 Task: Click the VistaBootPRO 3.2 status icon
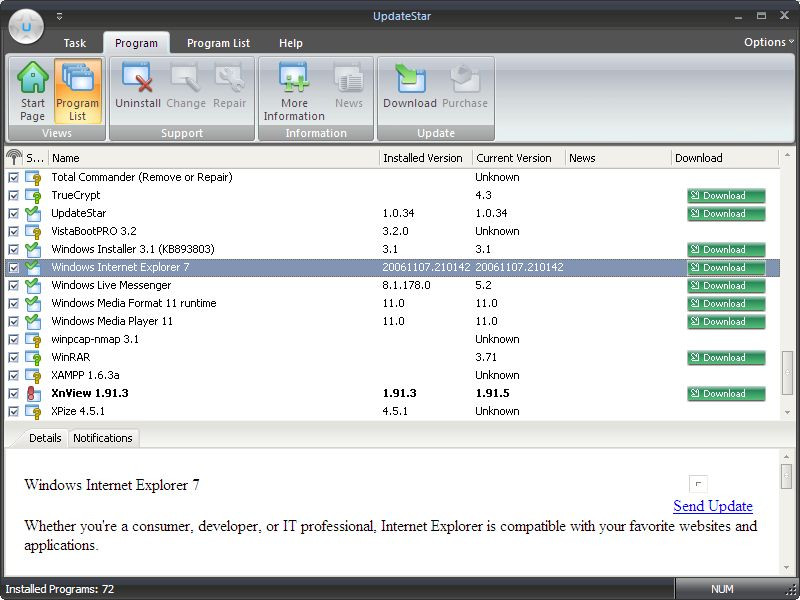[33, 232]
